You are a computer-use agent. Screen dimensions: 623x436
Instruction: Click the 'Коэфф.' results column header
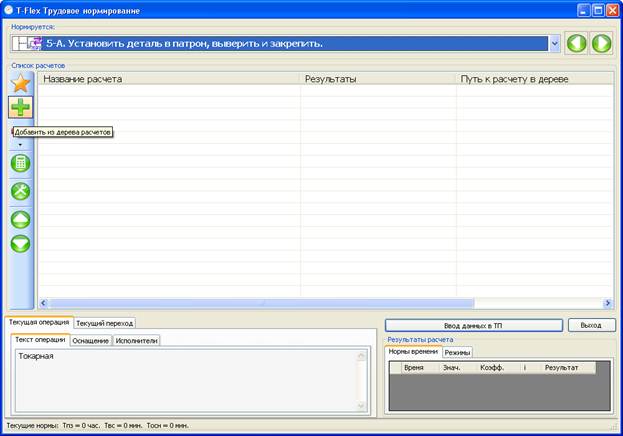pyautogui.click(x=497, y=368)
